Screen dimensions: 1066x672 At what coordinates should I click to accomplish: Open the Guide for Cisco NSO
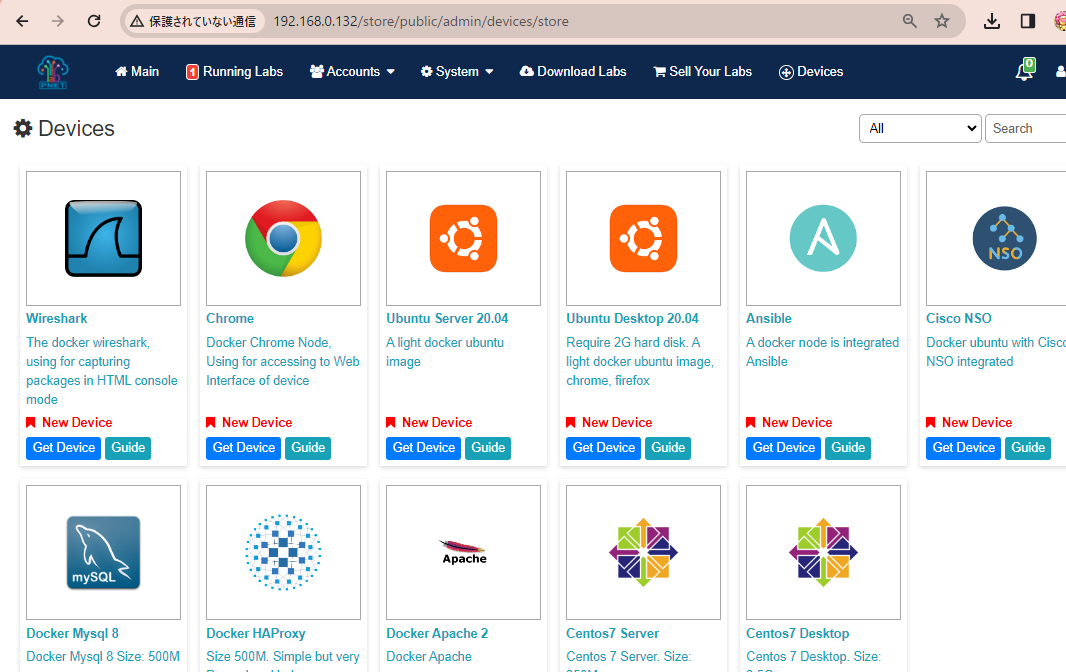pos(1028,448)
